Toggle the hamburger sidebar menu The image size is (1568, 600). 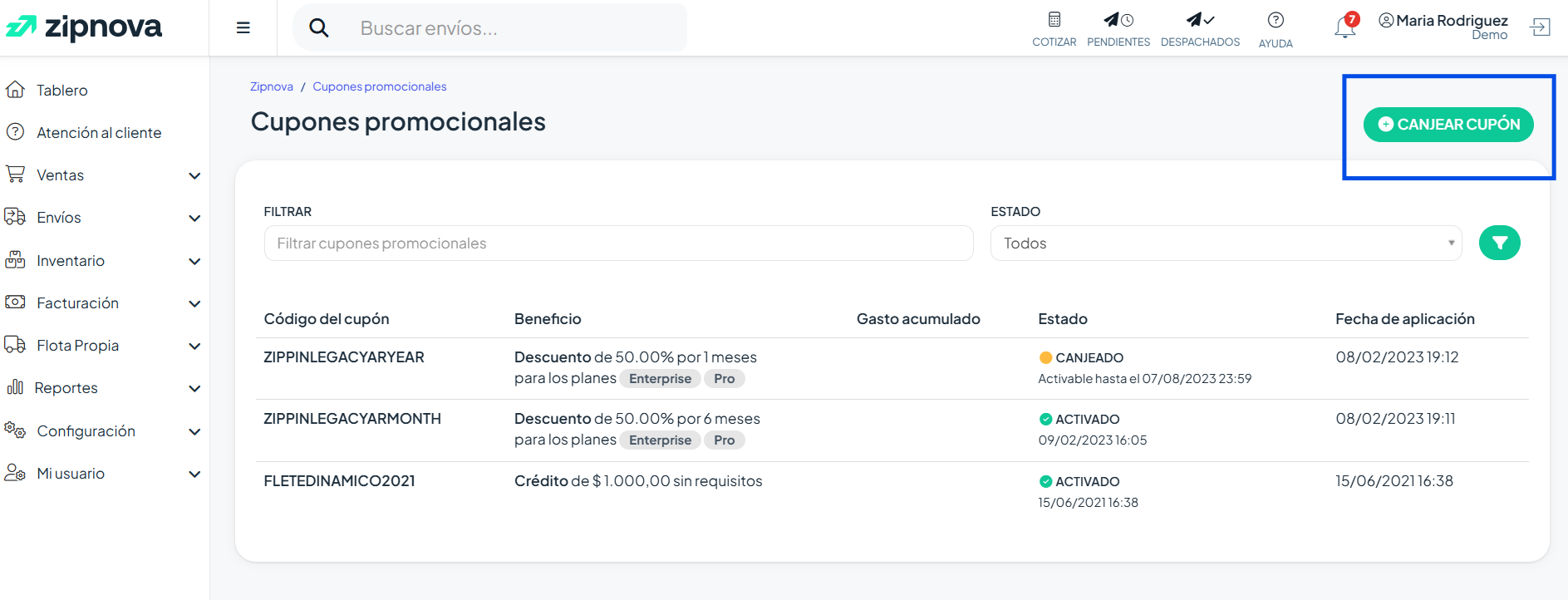[x=243, y=27]
